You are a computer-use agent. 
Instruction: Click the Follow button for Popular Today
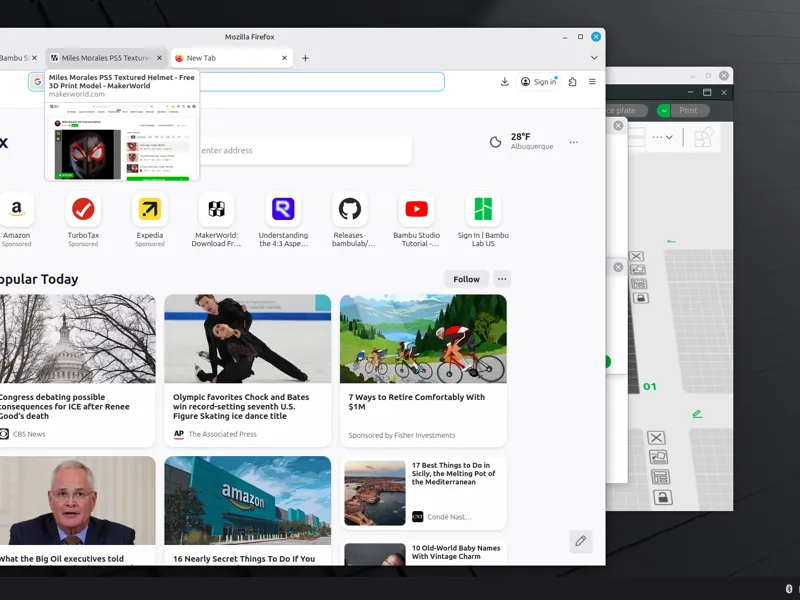(x=466, y=279)
